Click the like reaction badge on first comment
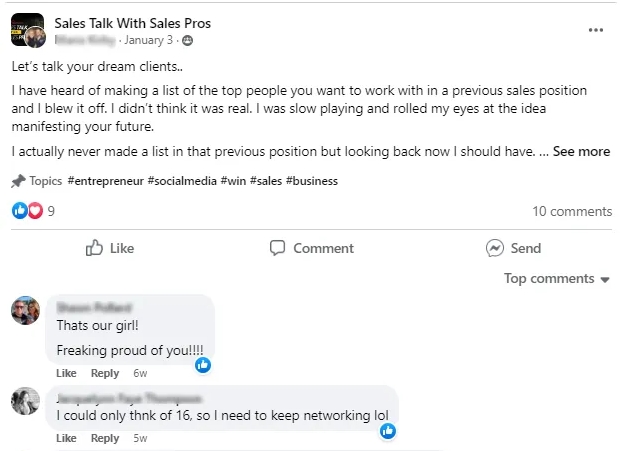 [x=203, y=365]
